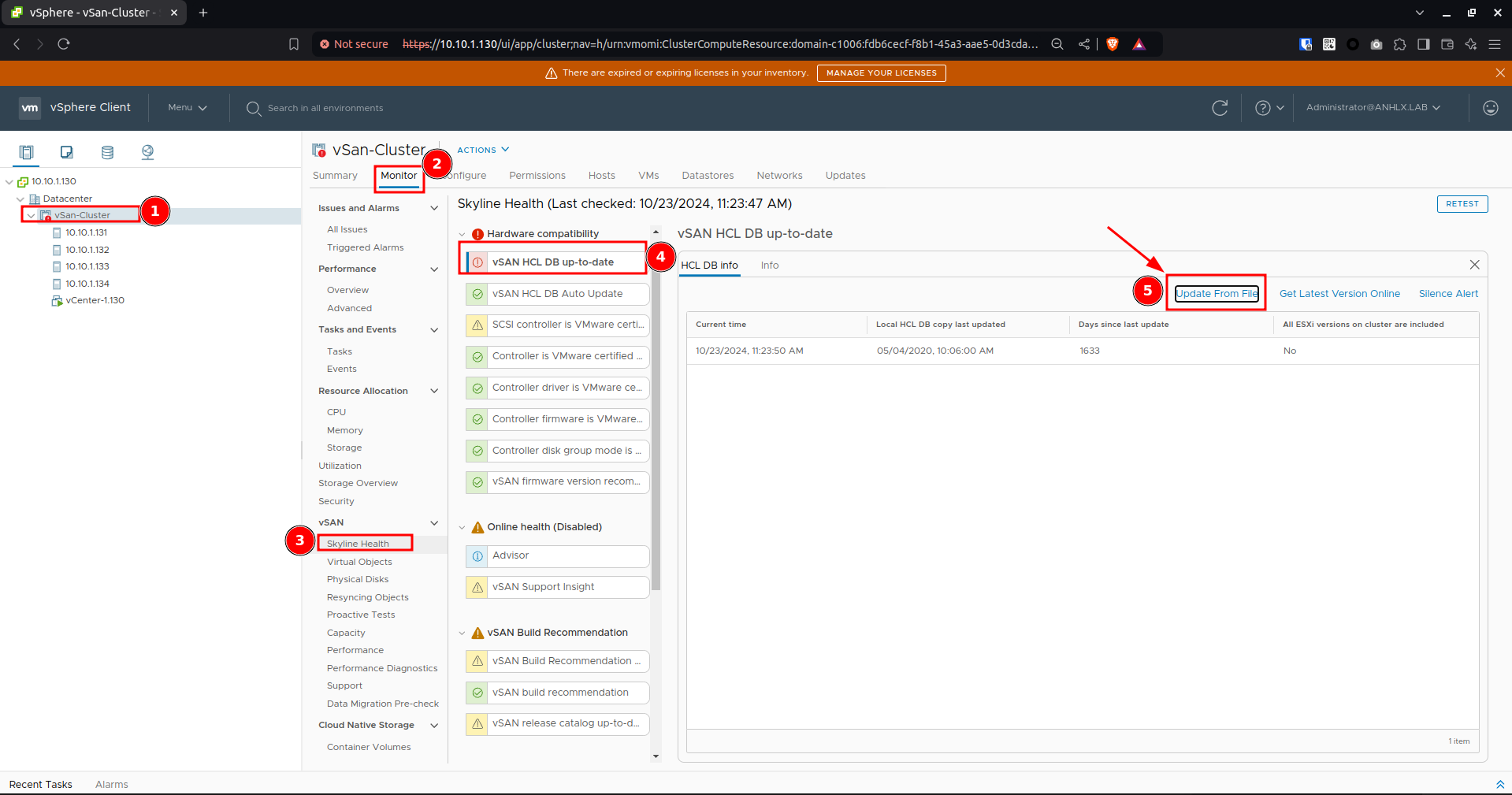Open the Networking inventory view icon
This screenshot has height=795, width=1512.
pos(147,152)
